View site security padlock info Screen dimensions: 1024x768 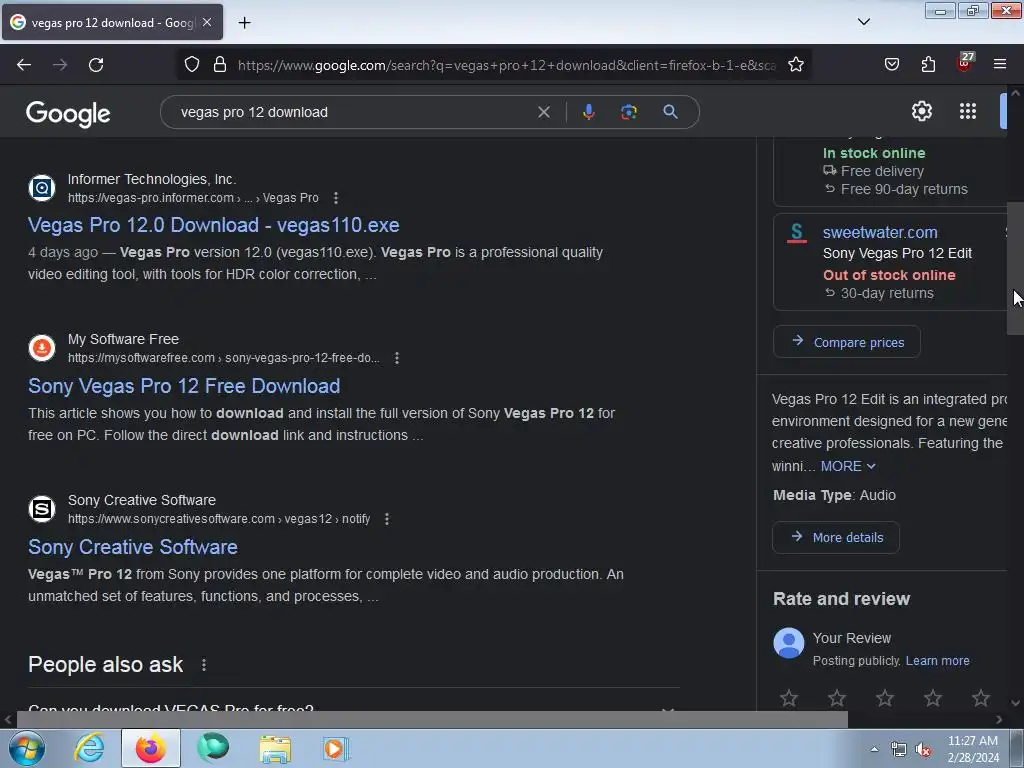[220, 65]
